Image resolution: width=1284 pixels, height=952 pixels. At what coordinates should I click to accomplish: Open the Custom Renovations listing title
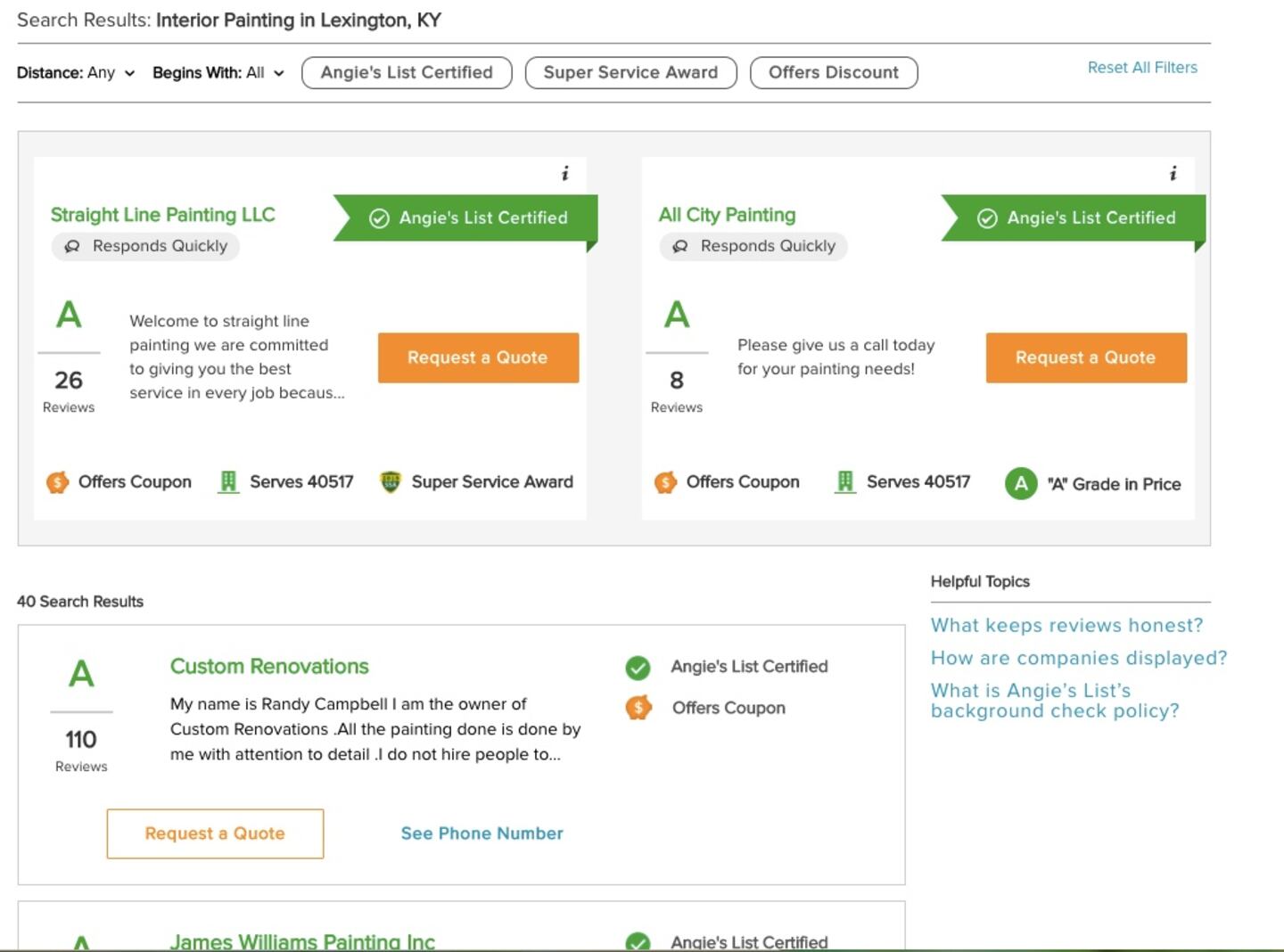pyautogui.click(x=269, y=667)
